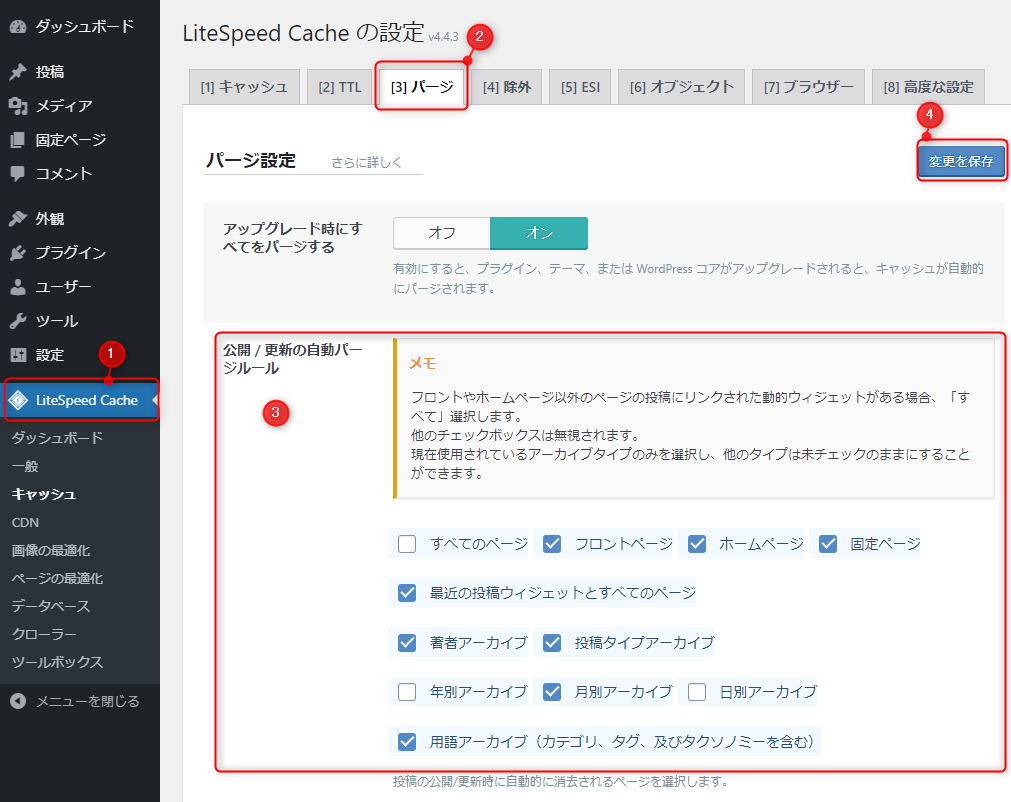This screenshot has height=802, width=1011.
Task: Open the データベース submenu item
Action: pos(51,607)
